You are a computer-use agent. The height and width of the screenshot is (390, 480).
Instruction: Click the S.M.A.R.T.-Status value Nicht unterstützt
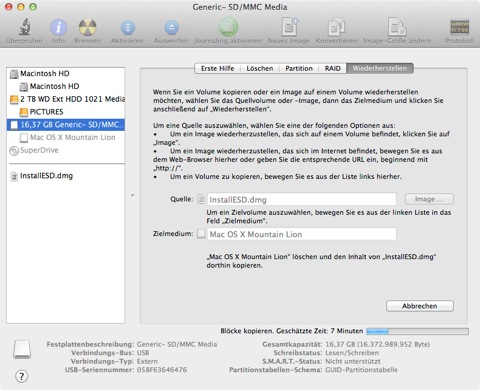point(353,361)
